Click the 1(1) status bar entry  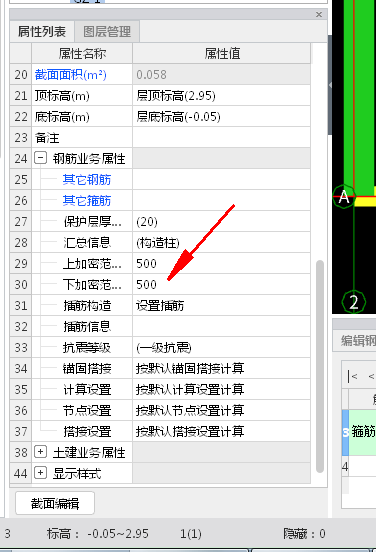pos(191,534)
